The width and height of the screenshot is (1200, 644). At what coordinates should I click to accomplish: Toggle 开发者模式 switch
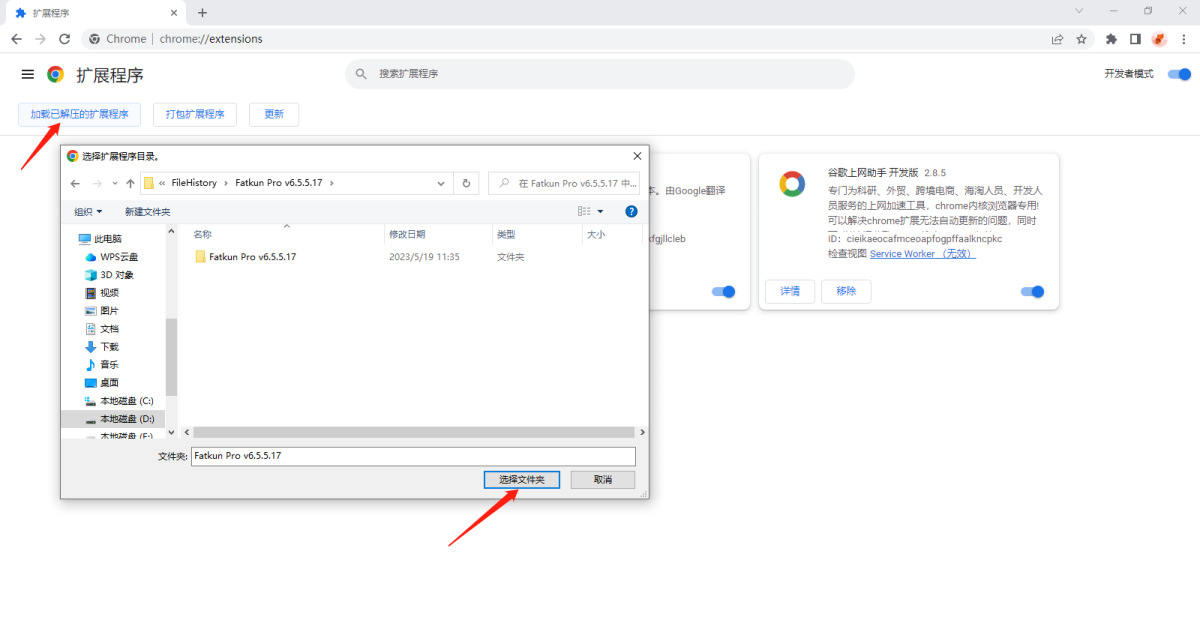1180,74
